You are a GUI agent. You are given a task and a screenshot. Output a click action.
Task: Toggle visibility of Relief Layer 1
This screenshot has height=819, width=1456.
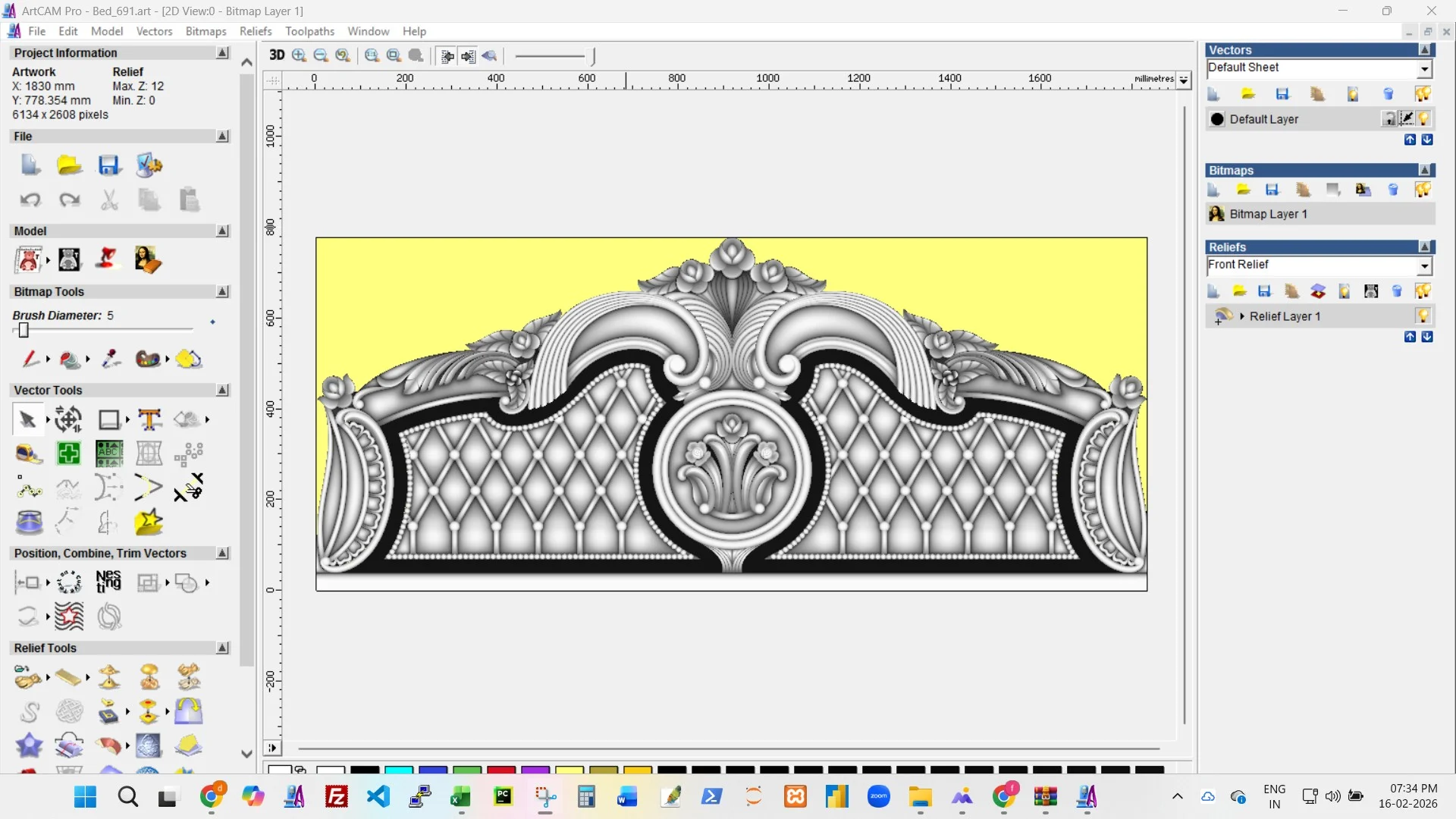[x=1423, y=315]
